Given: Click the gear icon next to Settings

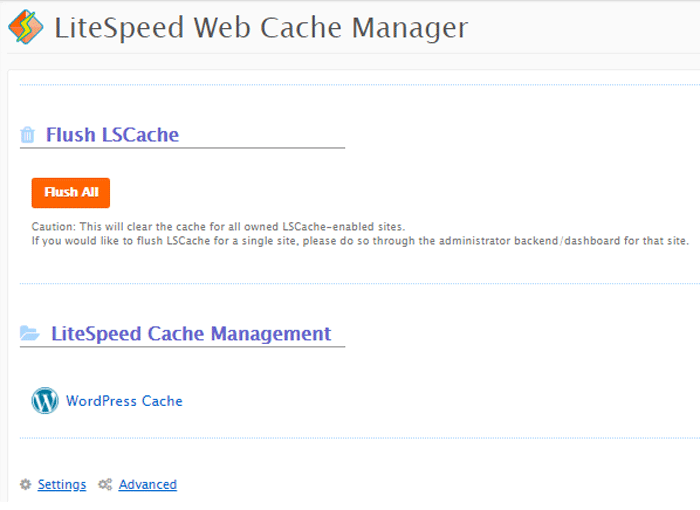Looking at the screenshot, I should click(x=25, y=484).
